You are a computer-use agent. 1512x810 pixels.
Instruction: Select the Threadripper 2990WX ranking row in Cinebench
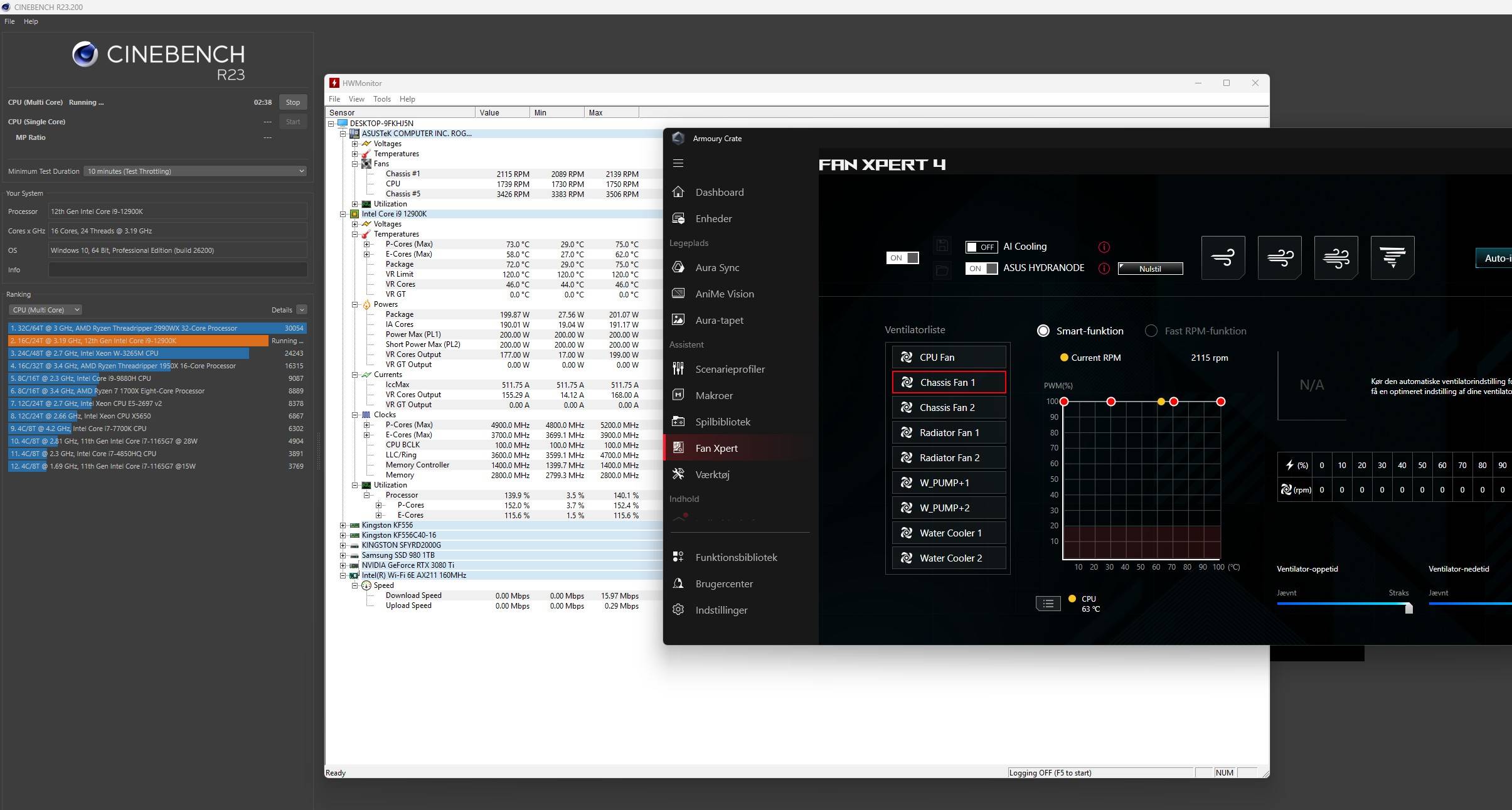pyautogui.click(x=157, y=328)
